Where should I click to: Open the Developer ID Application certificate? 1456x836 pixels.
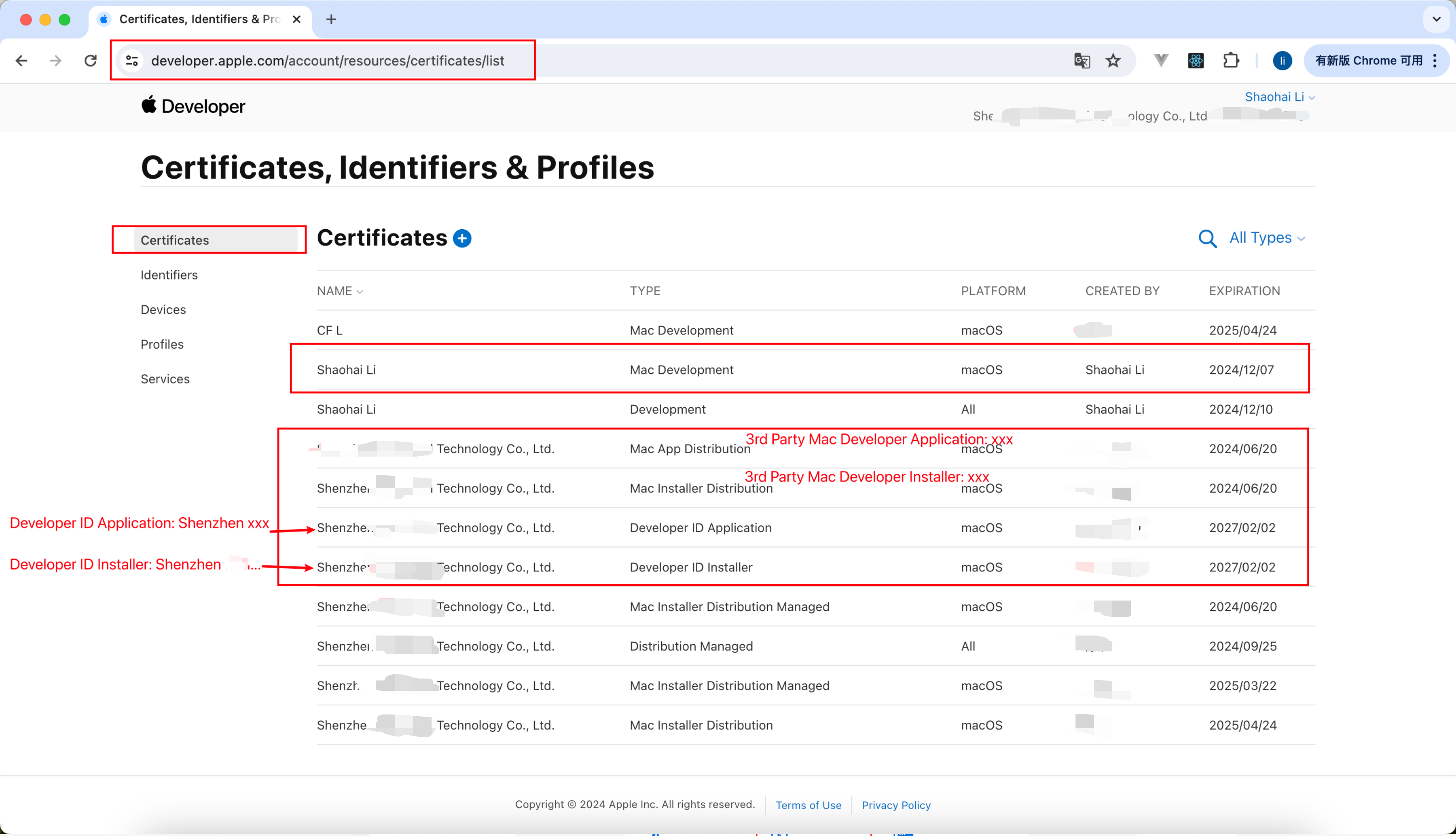pos(815,528)
